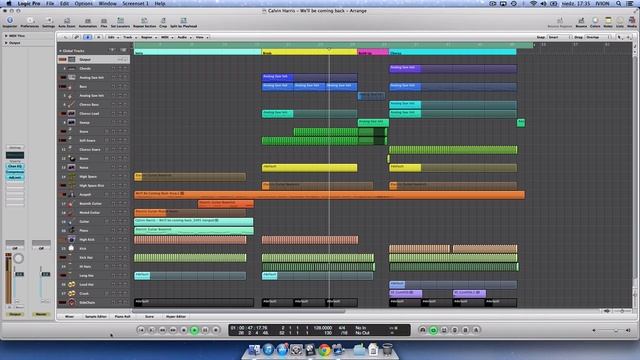Click the yellow Break arrangement marker
640x360 pixels.
(309, 52)
